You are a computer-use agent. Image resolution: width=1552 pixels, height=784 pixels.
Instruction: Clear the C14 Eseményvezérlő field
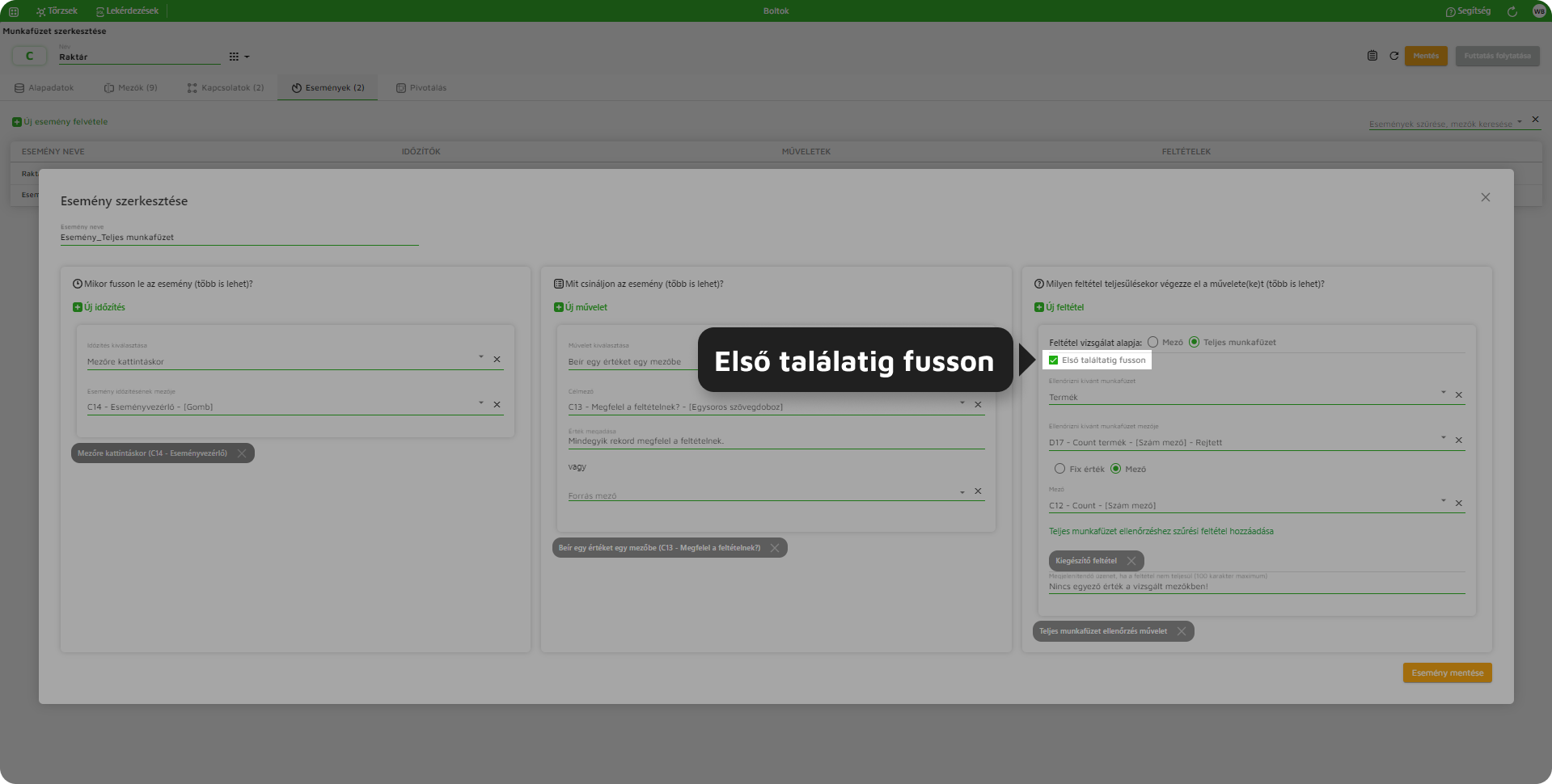[497, 404]
